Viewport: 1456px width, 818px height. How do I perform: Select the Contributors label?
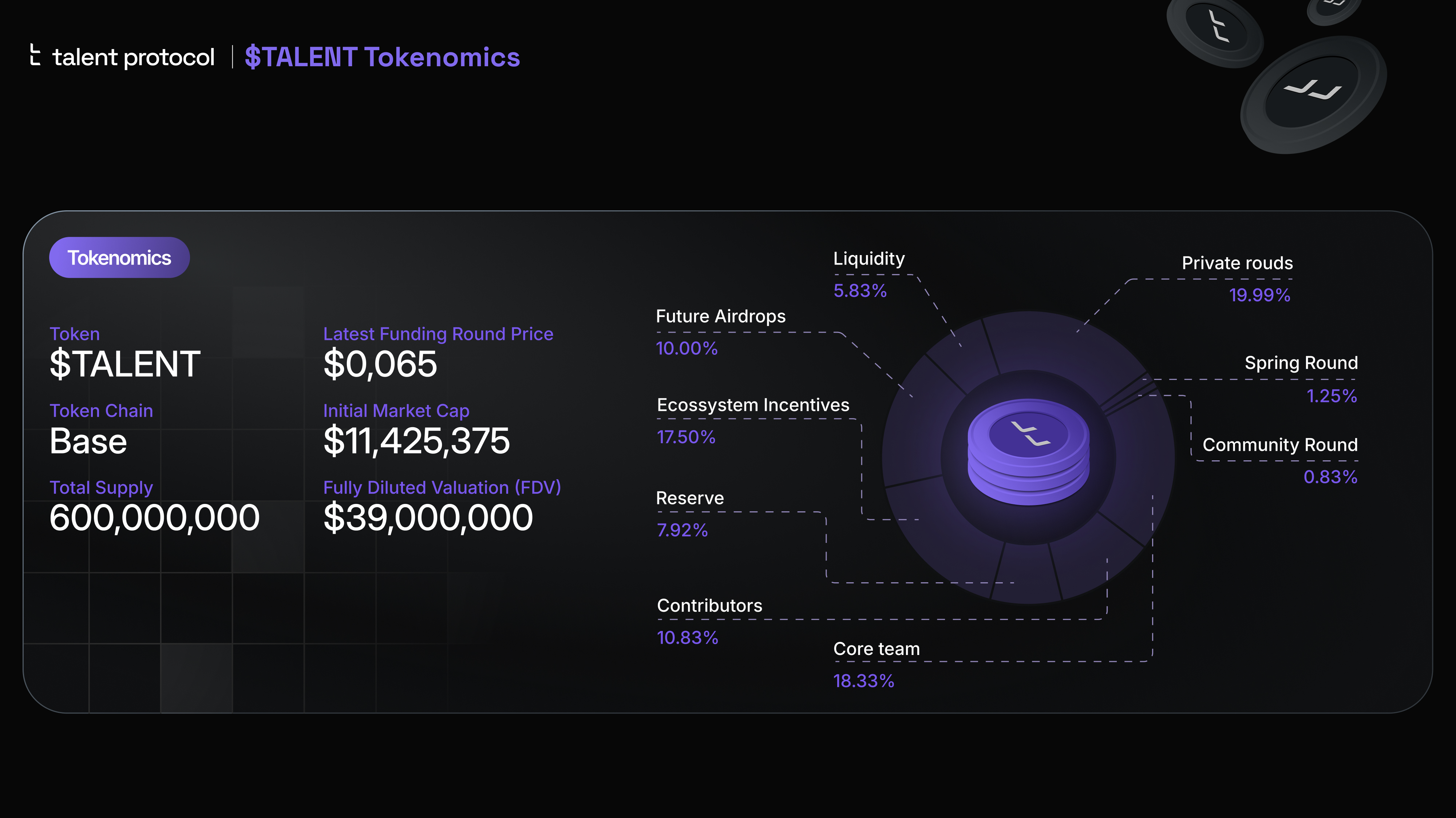(x=709, y=605)
